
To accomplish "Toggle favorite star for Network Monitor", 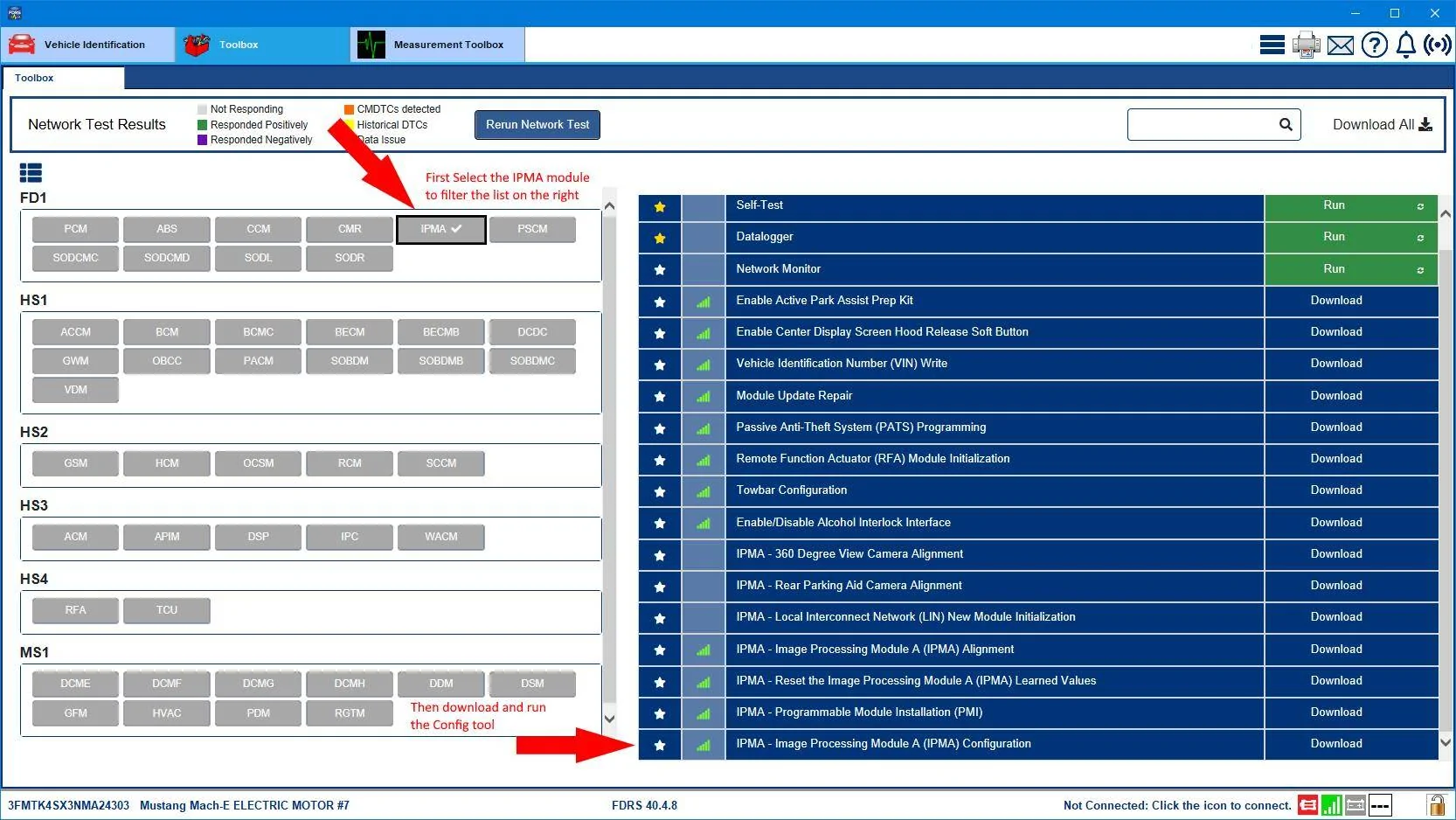I will tap(660, 270).
